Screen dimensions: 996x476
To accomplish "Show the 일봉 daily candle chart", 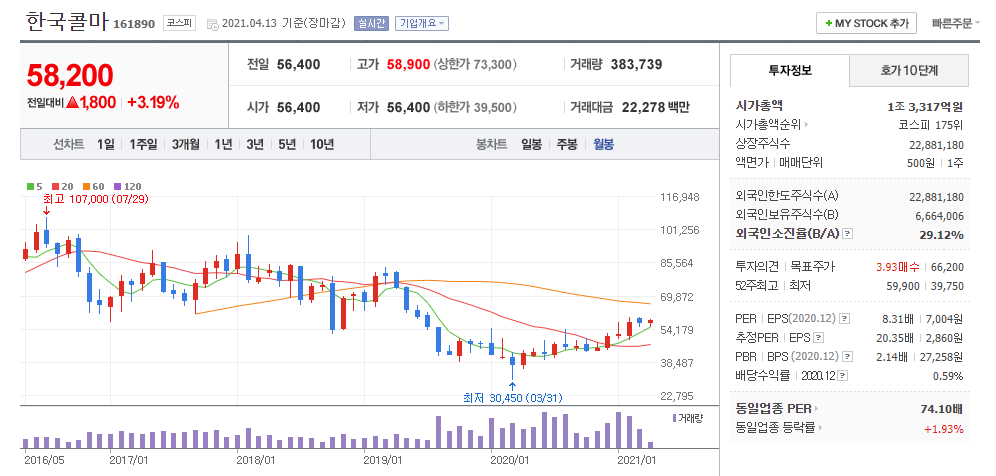I will pos(531,144).
